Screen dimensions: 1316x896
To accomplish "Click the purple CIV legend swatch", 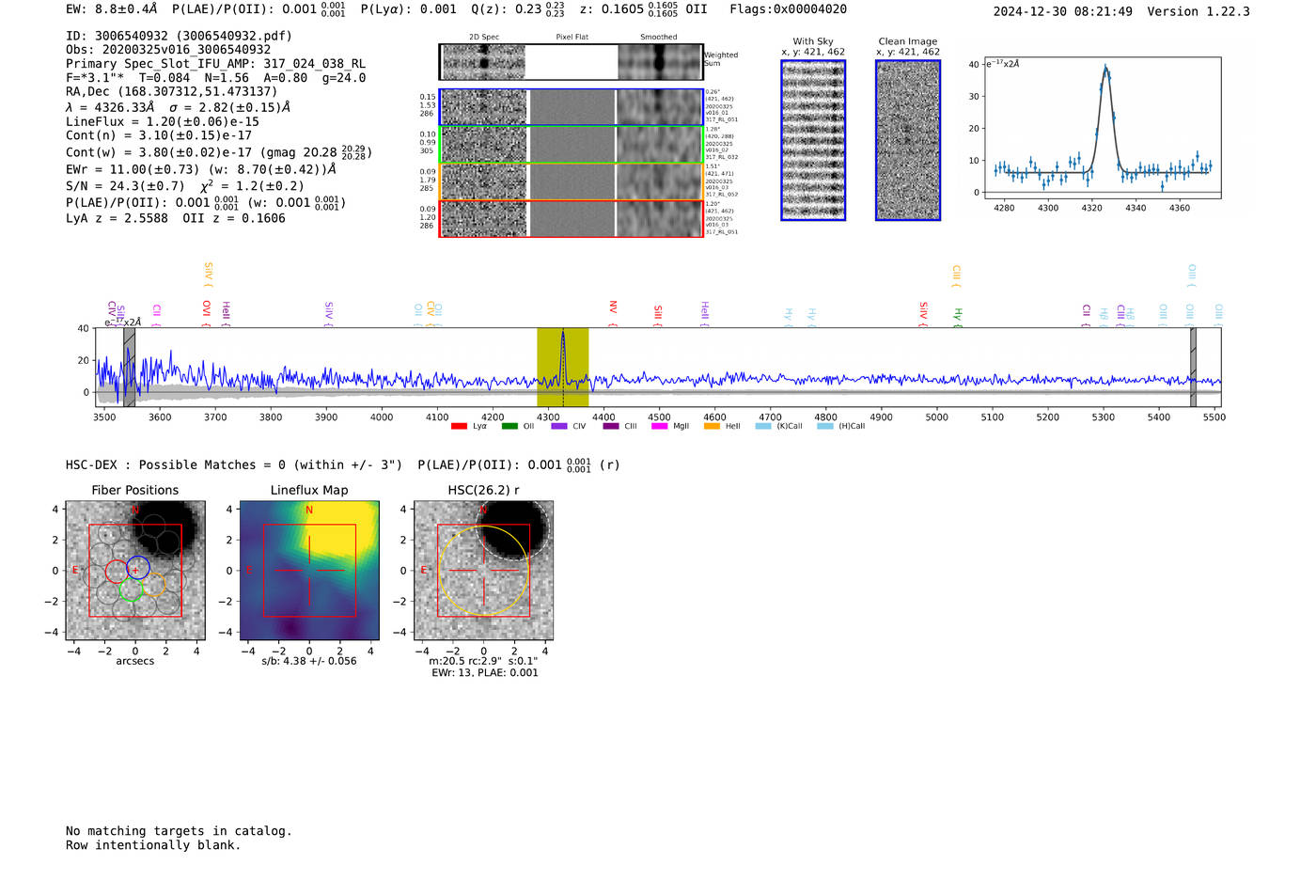I will pyautogui.click(x=559, y=426).
